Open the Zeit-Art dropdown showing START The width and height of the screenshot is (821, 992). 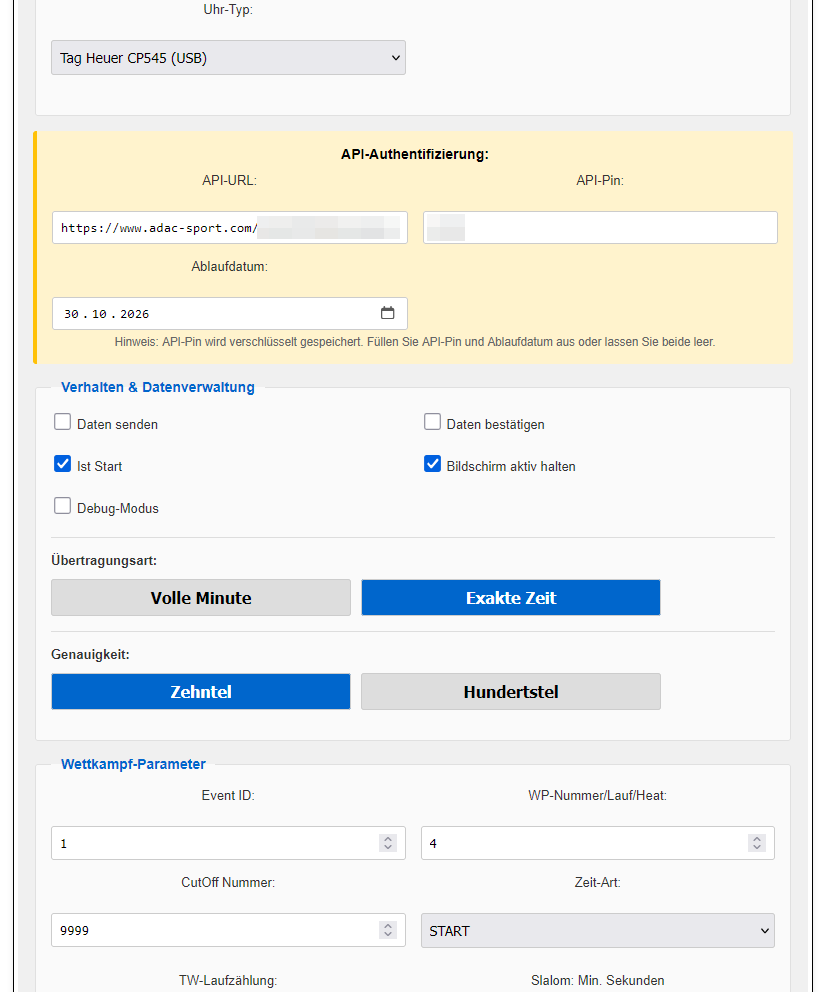598,931
